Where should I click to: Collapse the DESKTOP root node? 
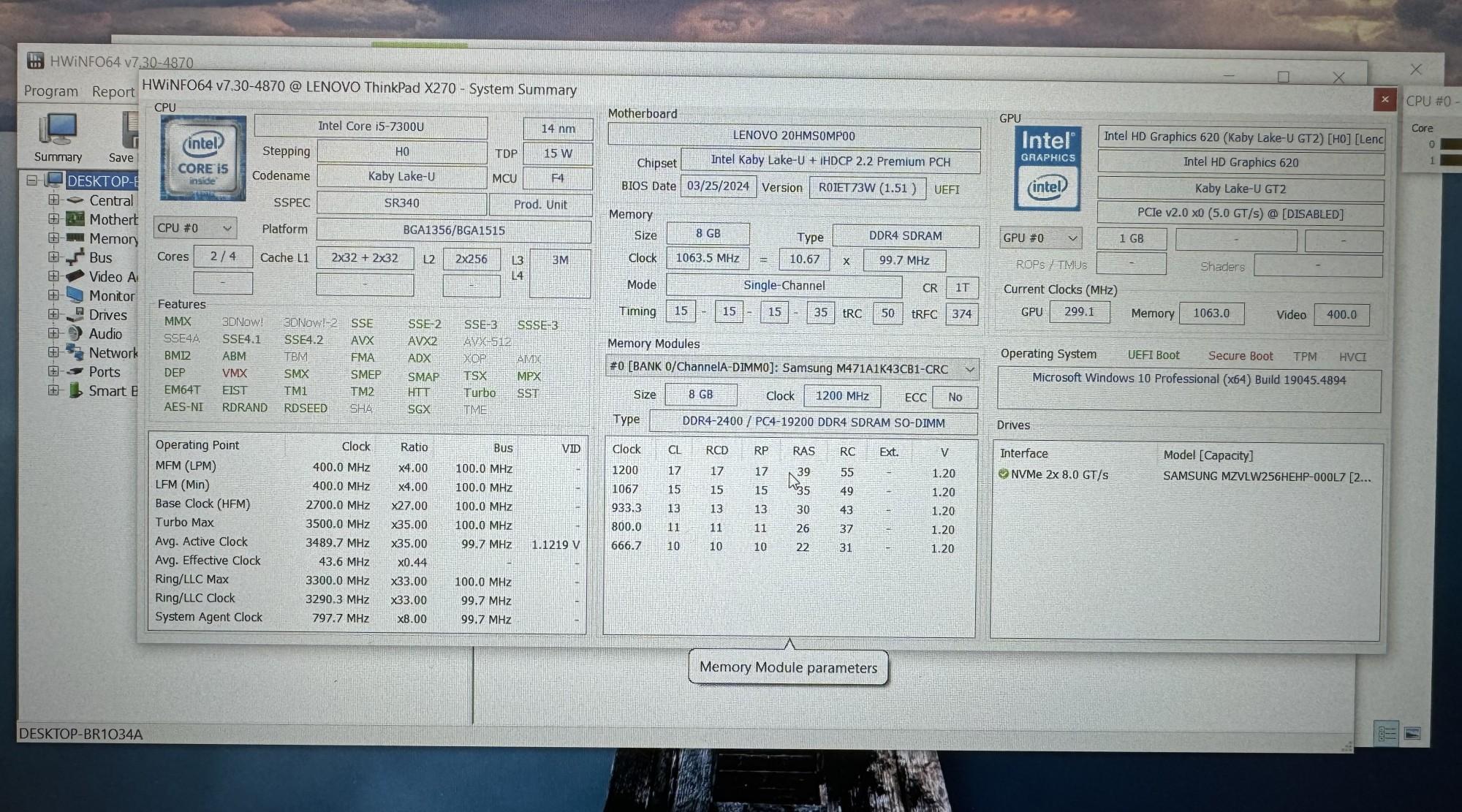[x=32, y=180]
